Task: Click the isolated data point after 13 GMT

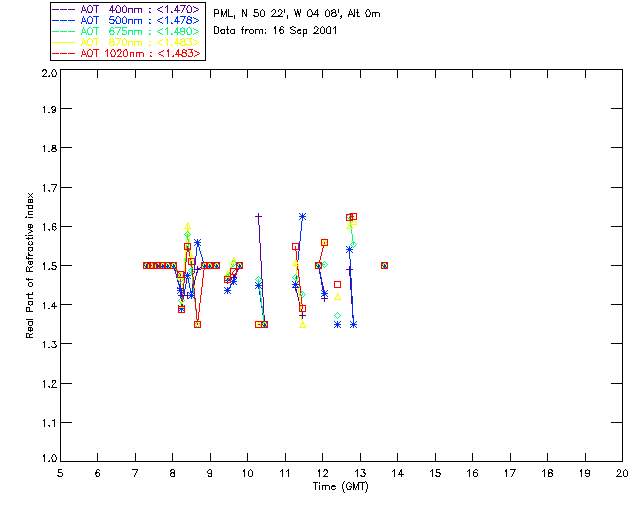Action: (384, 265)
